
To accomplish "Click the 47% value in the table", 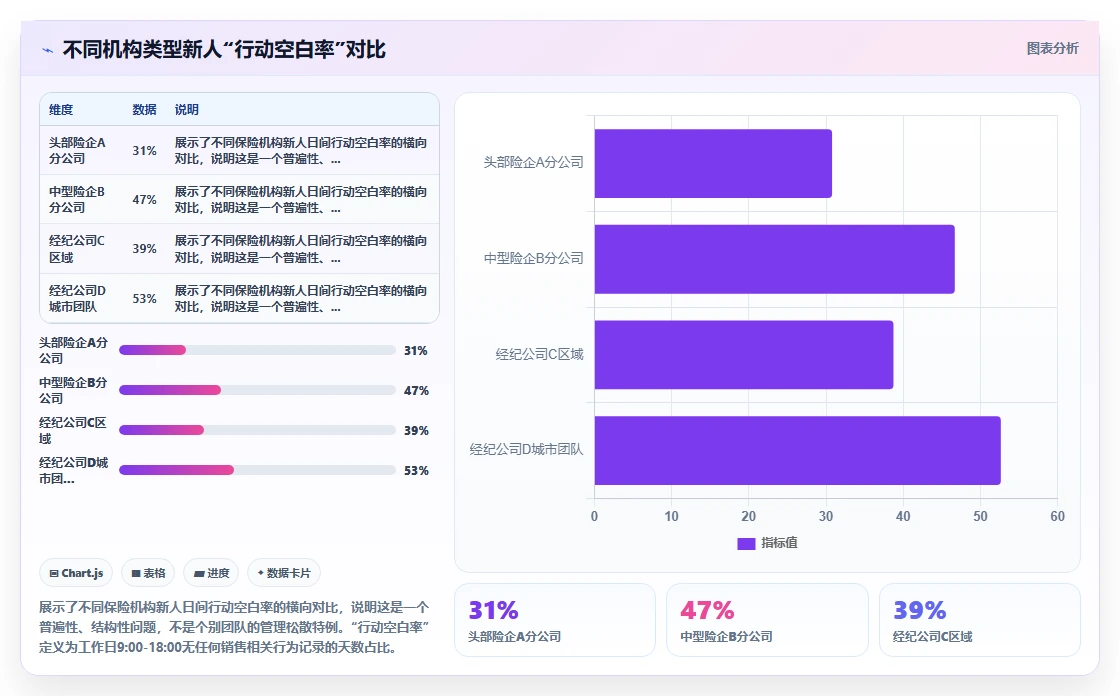I will pyautogui.click(x=144, y=199).
